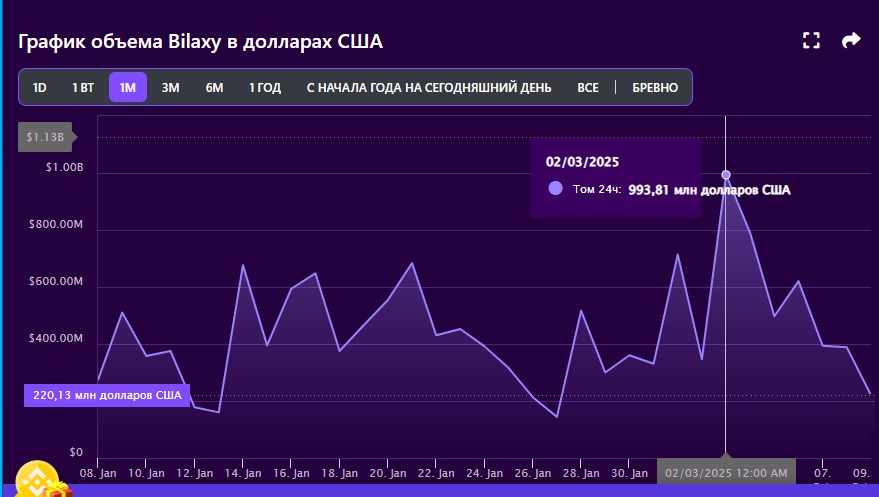Select the 1D time range

(x=39, y=87)
